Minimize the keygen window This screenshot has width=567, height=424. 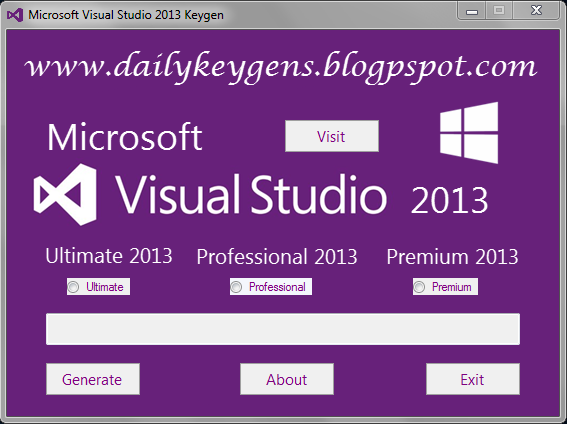pyautogui.click(x=472, y=10)
